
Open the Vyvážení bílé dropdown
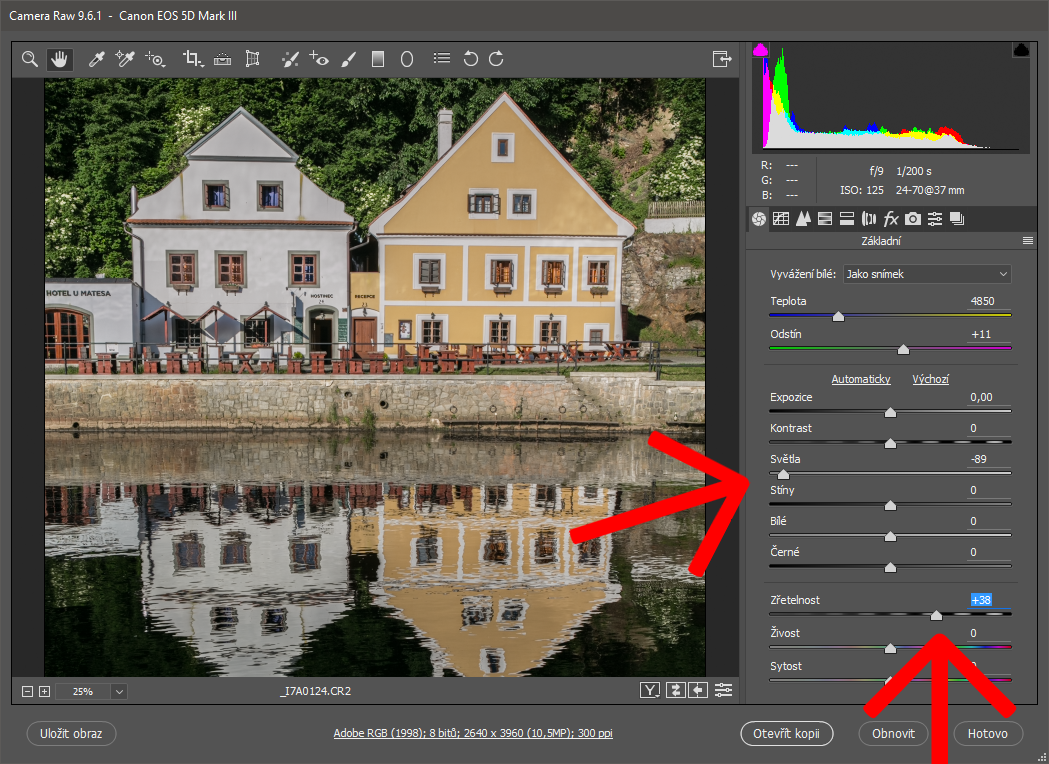(927, 274)
